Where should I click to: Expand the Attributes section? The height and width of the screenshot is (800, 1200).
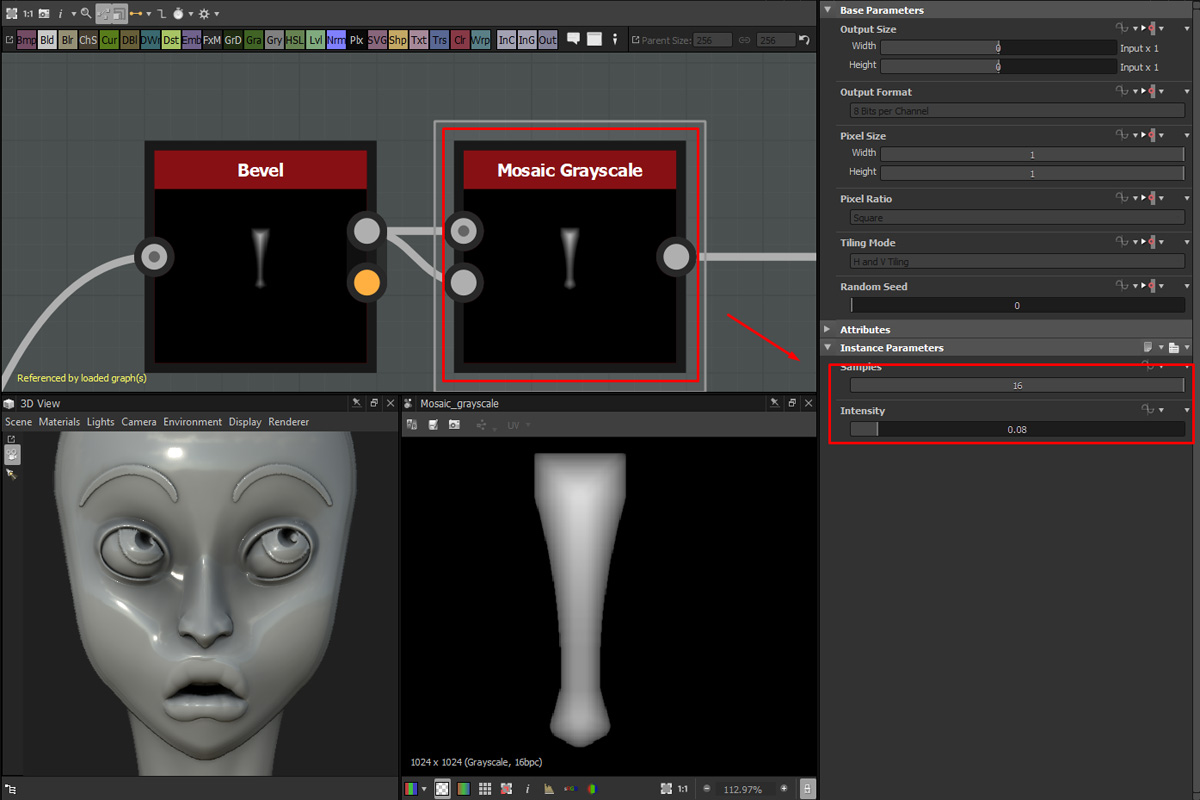(827, 329)
